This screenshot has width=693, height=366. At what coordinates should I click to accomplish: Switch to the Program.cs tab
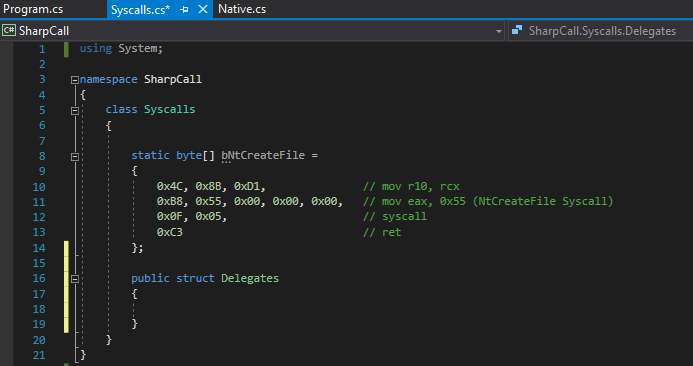(33, 9)
